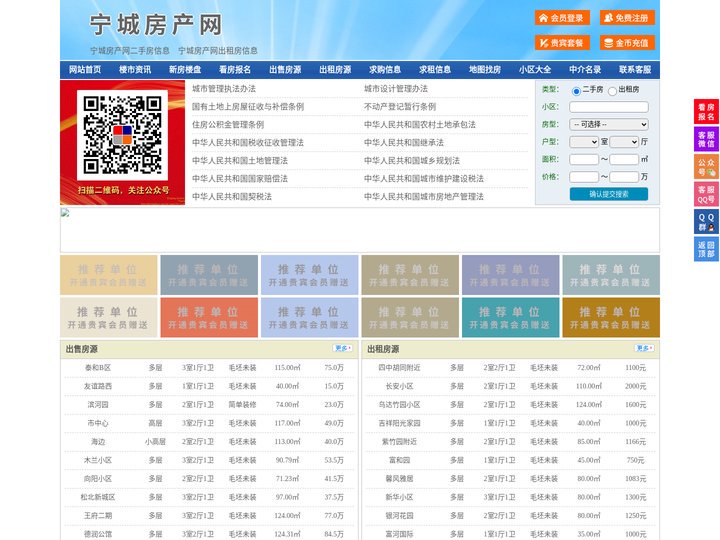Open the 不动产登记暂行条例 link

coord(400,107)
